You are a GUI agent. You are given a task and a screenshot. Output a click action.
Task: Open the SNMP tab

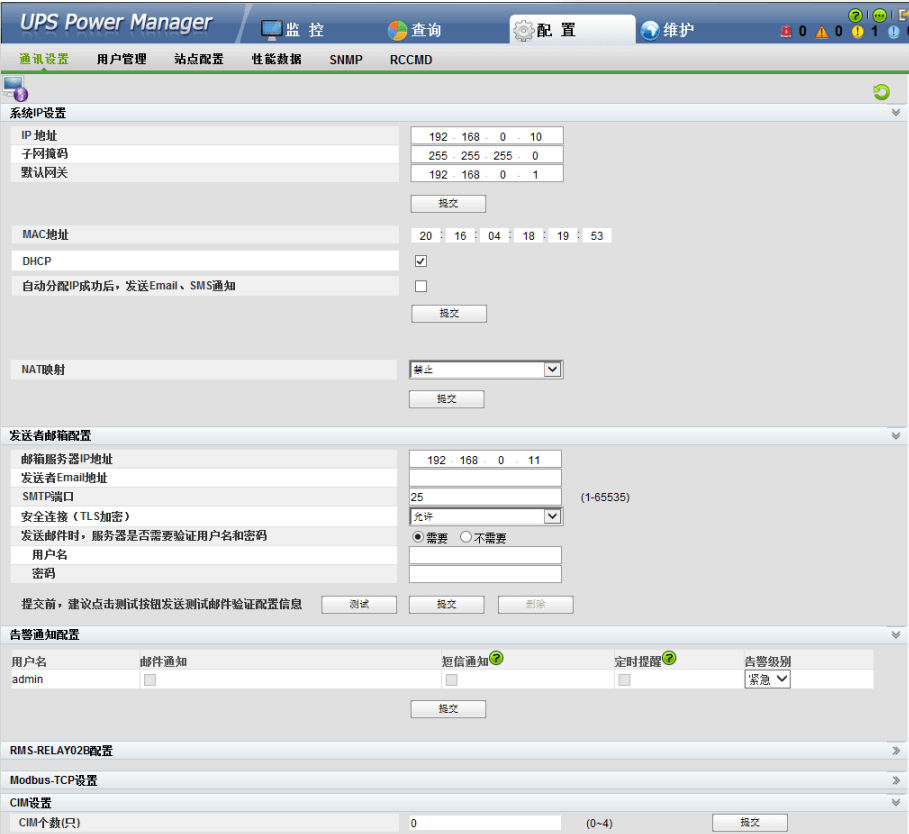click(346, 60)
